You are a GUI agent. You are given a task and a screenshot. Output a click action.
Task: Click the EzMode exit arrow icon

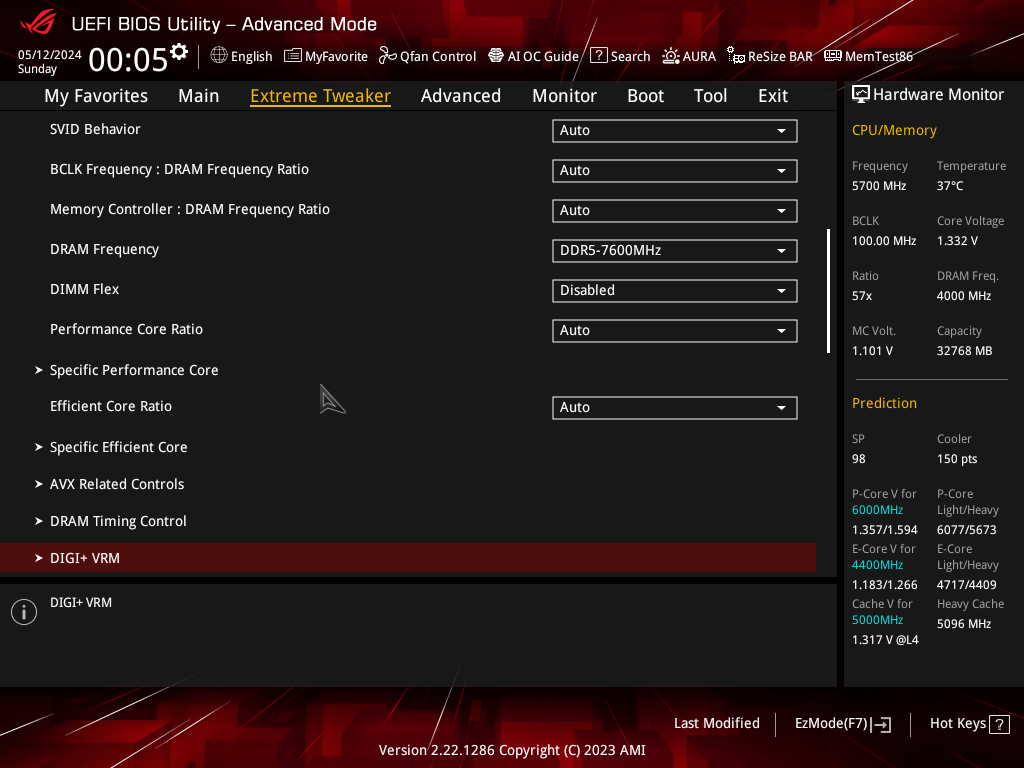pos(882,724)
